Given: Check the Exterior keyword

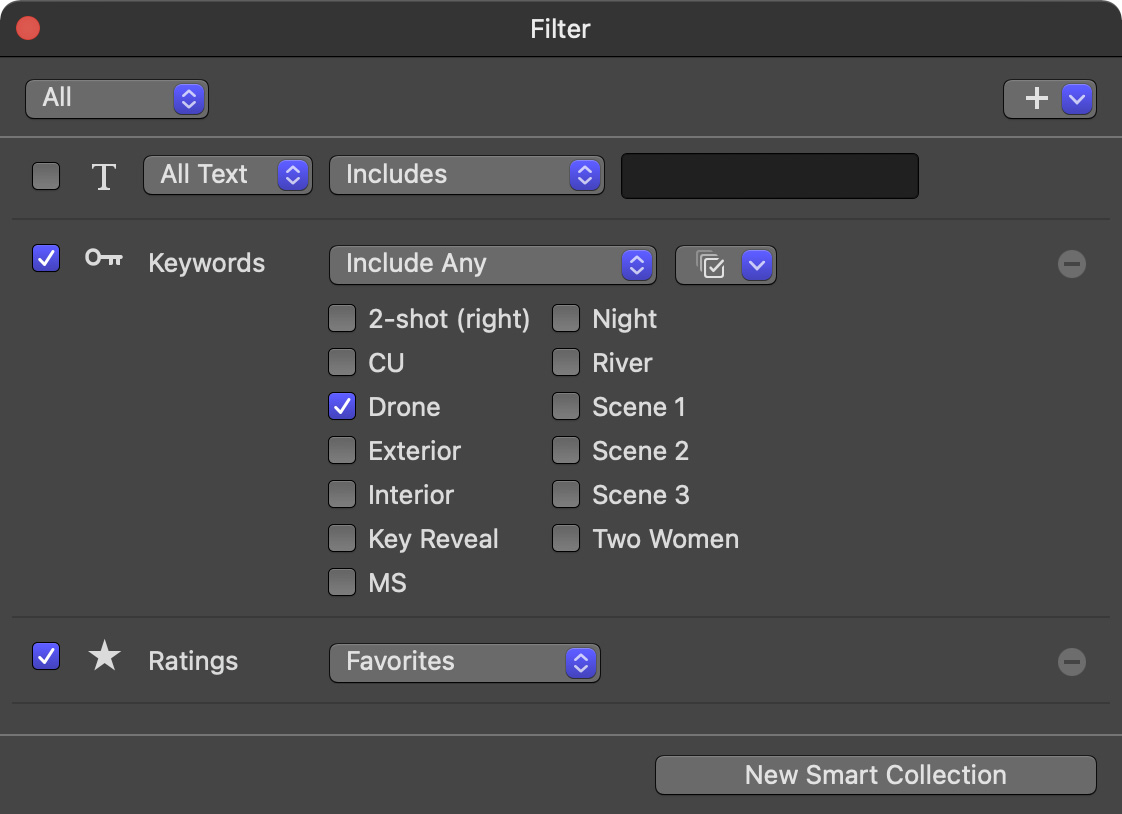Looking at the screenshot, I should click(x=342, y=450).
